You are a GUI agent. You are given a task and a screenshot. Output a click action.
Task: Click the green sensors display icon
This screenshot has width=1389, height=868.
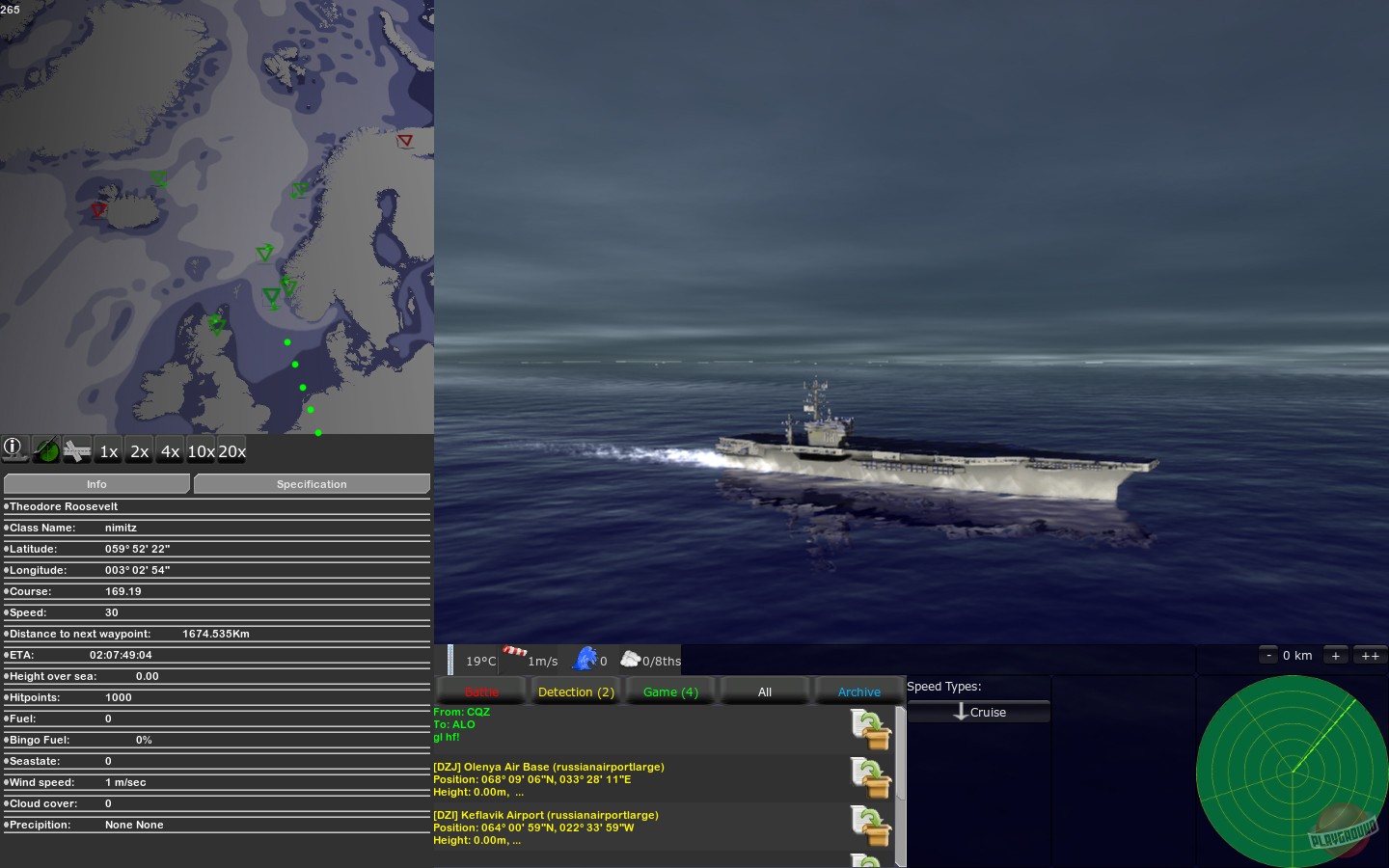point(46,449)
